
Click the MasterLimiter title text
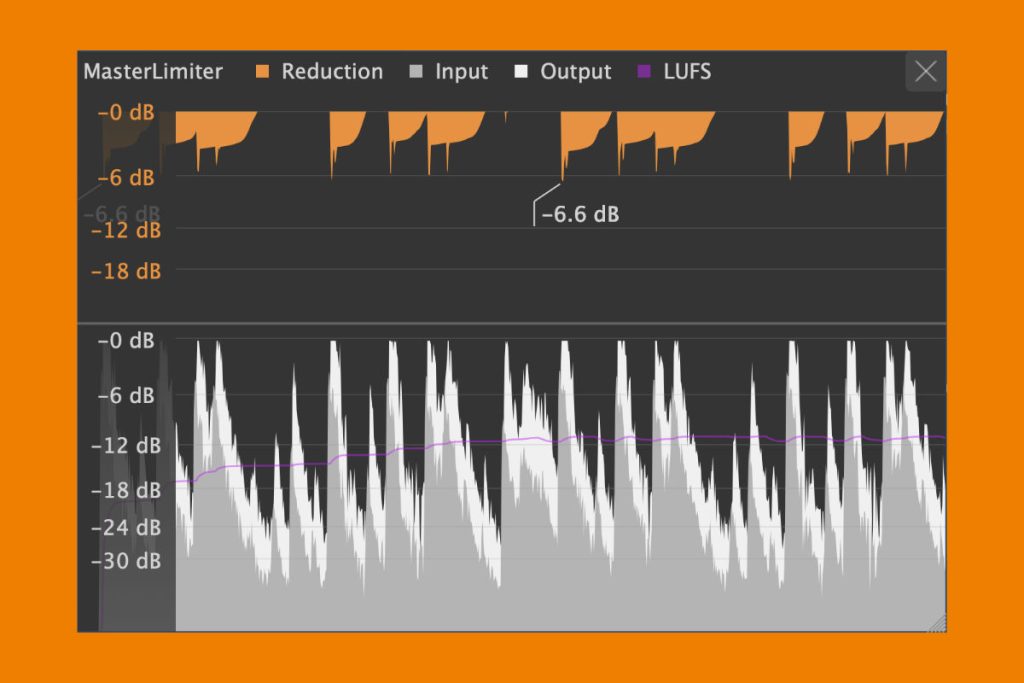(x=153, y=72)
